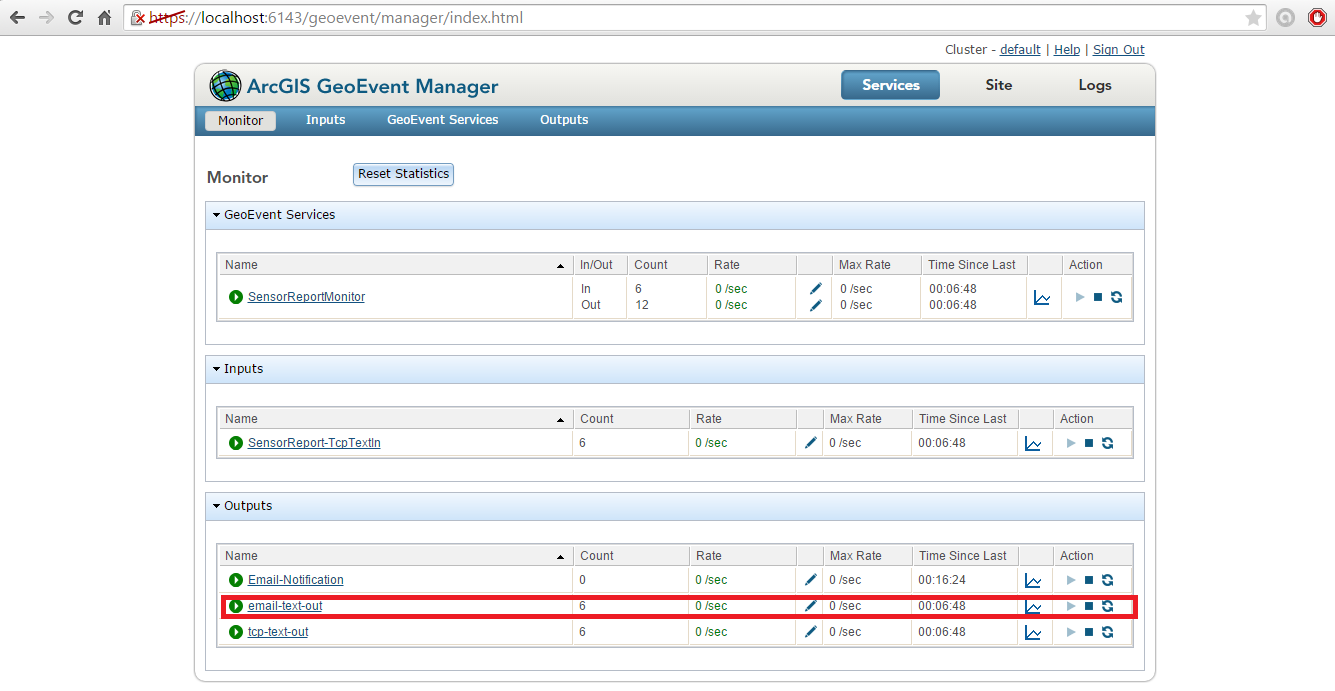
Task: Start SensorReport-TcpTextIn input
Action: click(1071, 443)
